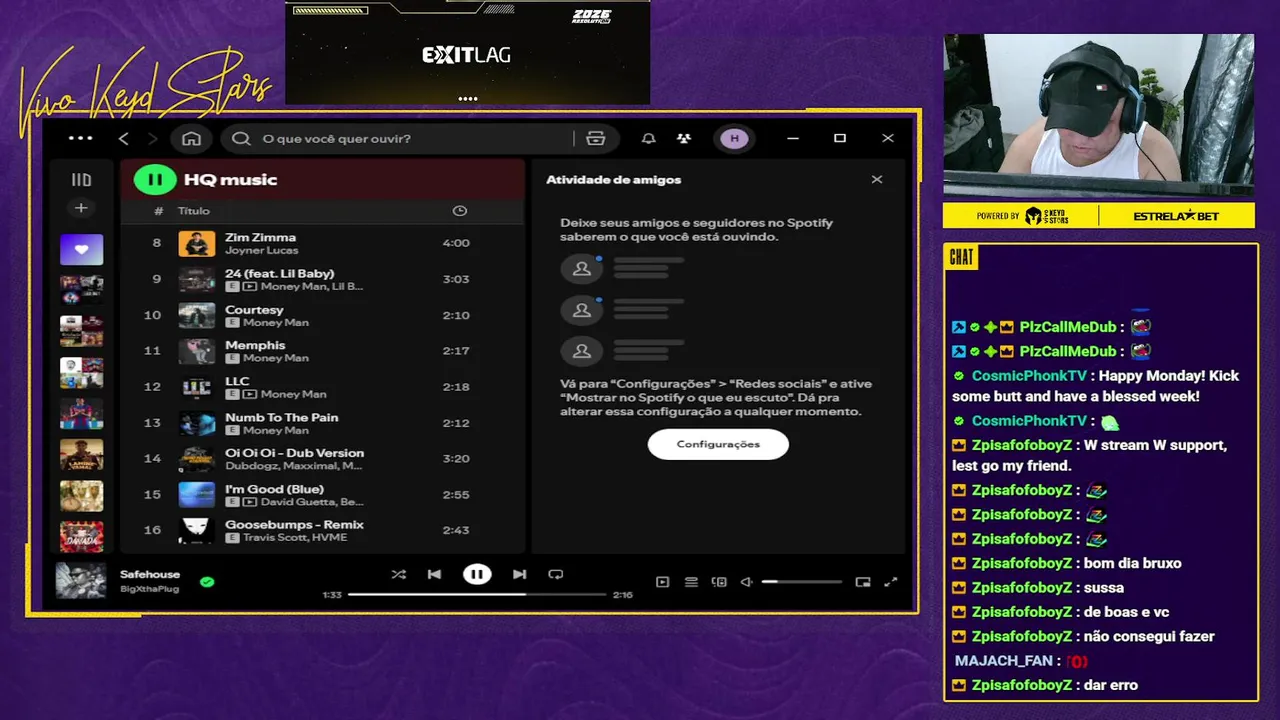This screenshot has width=1280, height=720.
Task: Open the Browse icon beside search
Action: coord(596,139)
